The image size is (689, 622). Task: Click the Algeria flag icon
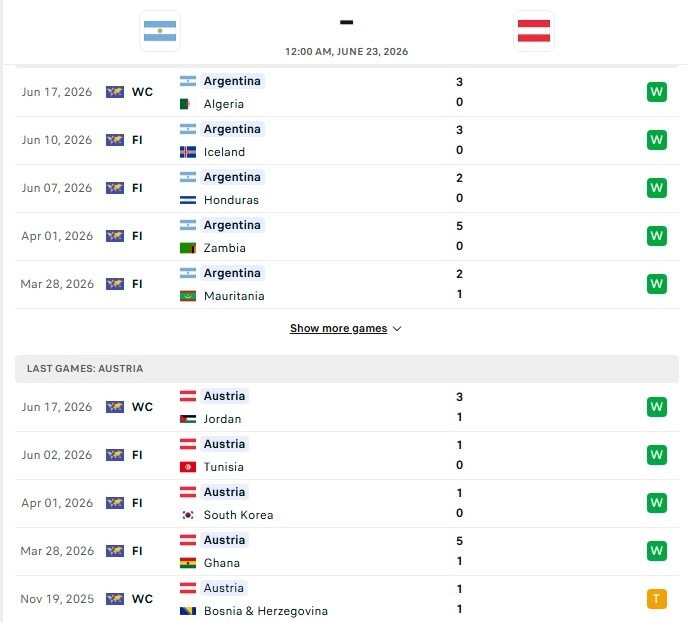(188, 104)
